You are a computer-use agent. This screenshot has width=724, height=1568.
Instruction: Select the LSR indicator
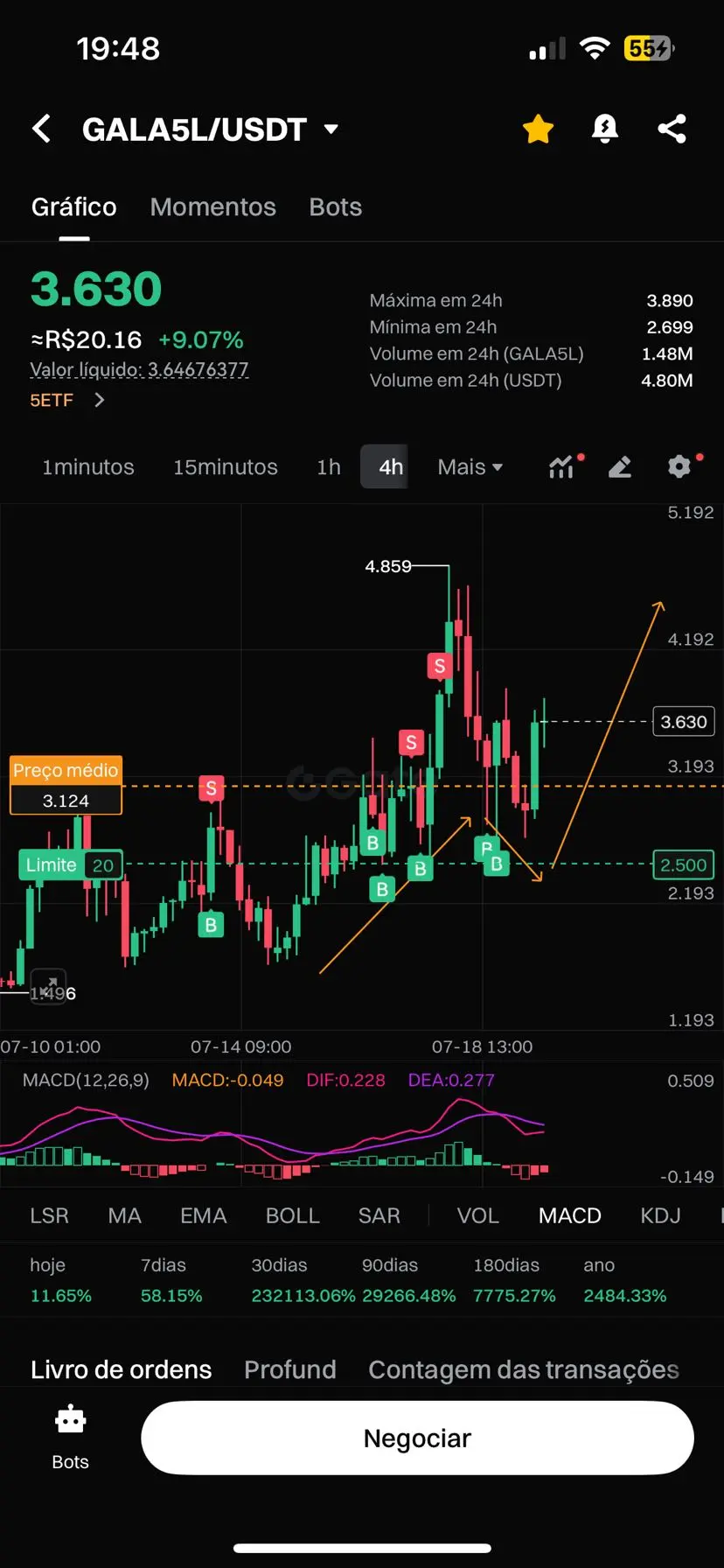tap(49, 1215)
